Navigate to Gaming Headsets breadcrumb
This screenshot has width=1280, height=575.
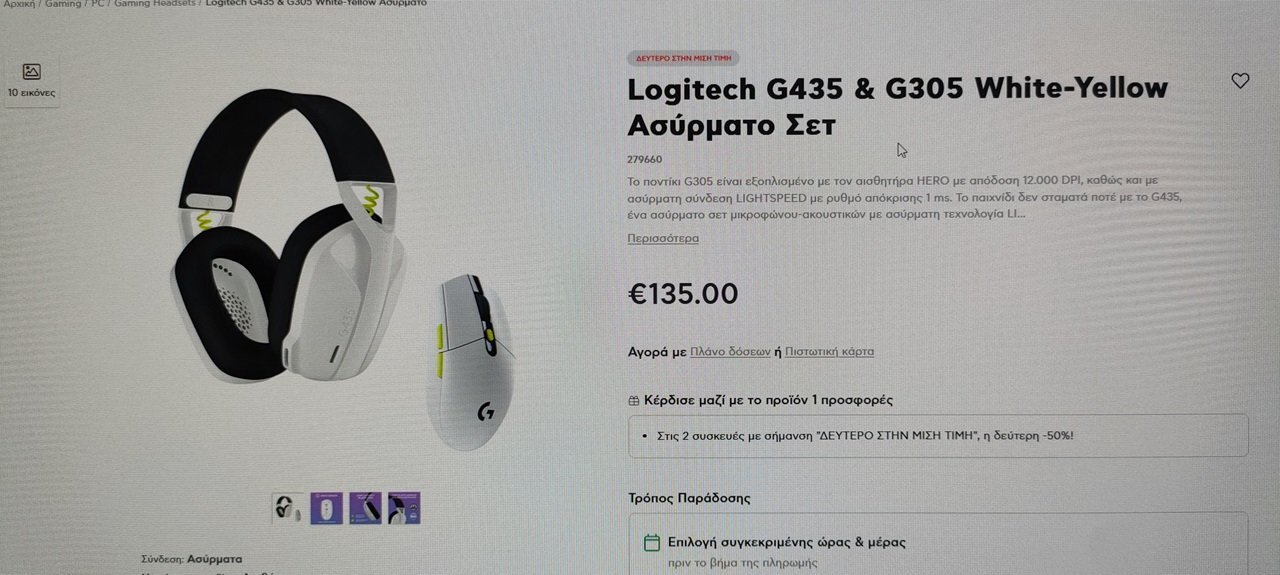155,3
